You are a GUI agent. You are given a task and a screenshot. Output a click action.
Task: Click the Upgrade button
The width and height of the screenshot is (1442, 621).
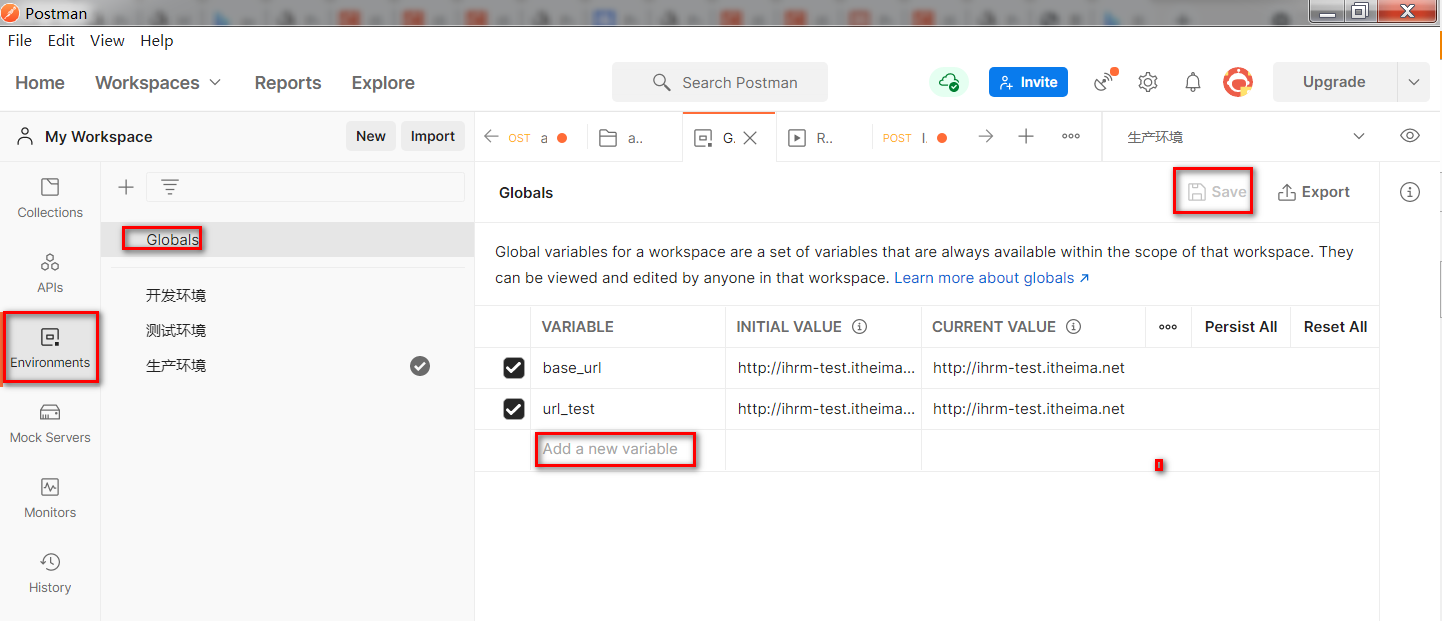click(1334, 82)
